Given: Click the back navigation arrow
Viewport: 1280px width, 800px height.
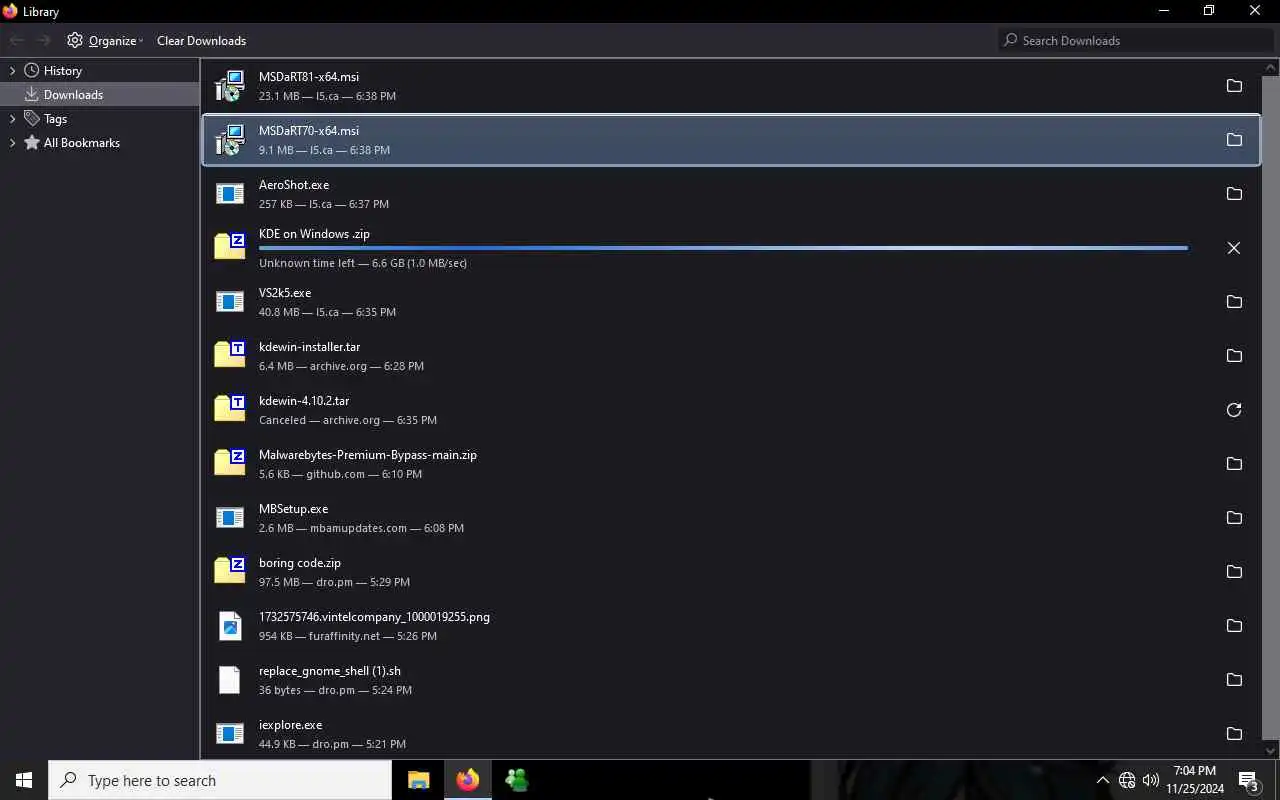Looking at the screenshot, I should (16, 41).
